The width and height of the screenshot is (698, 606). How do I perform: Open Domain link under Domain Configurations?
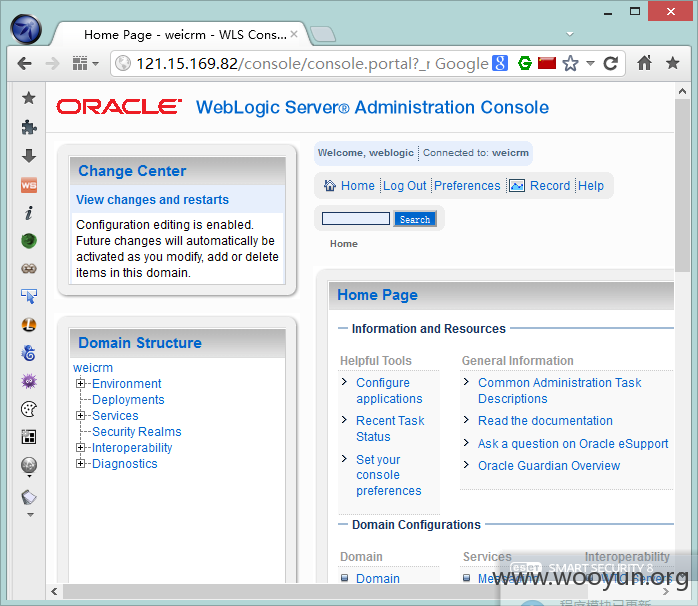[x=377, y=578]
